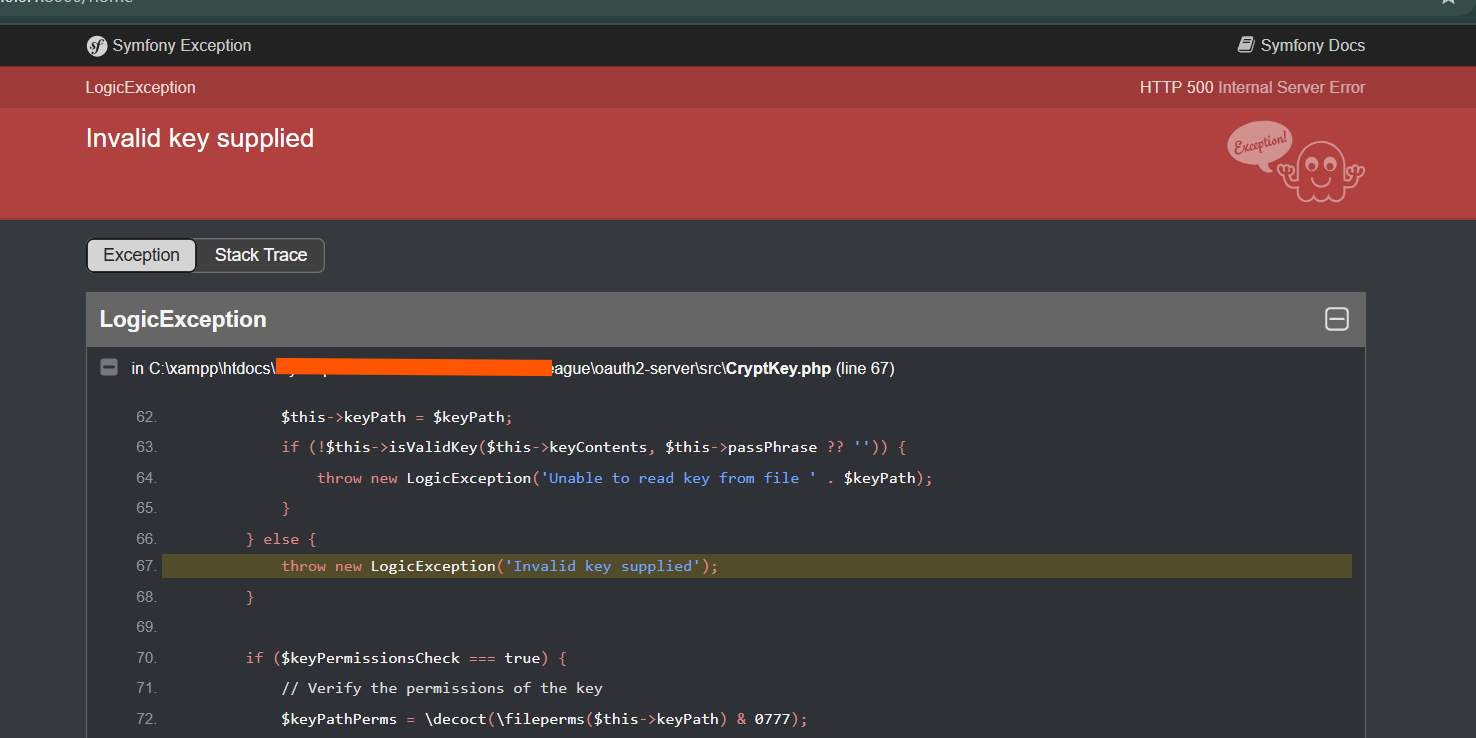Click the Symfony Exception header text

[182, 46]
